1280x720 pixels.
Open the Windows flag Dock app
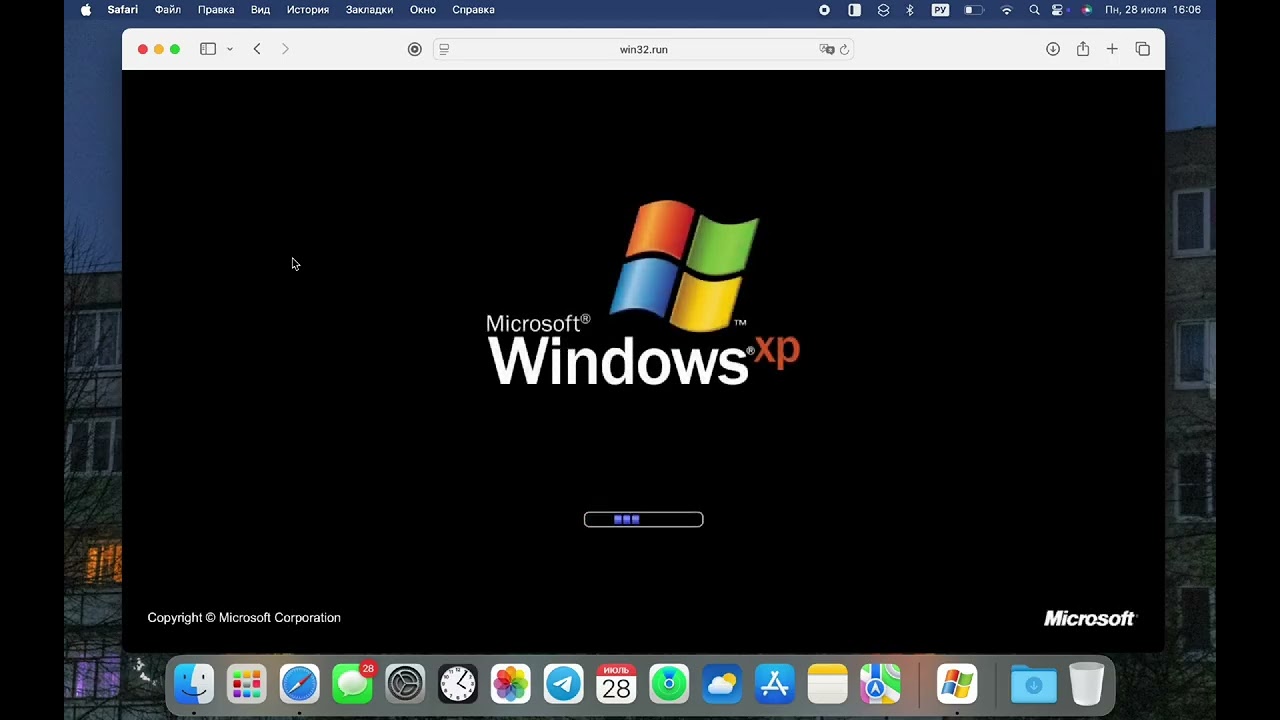click(957, 685)
